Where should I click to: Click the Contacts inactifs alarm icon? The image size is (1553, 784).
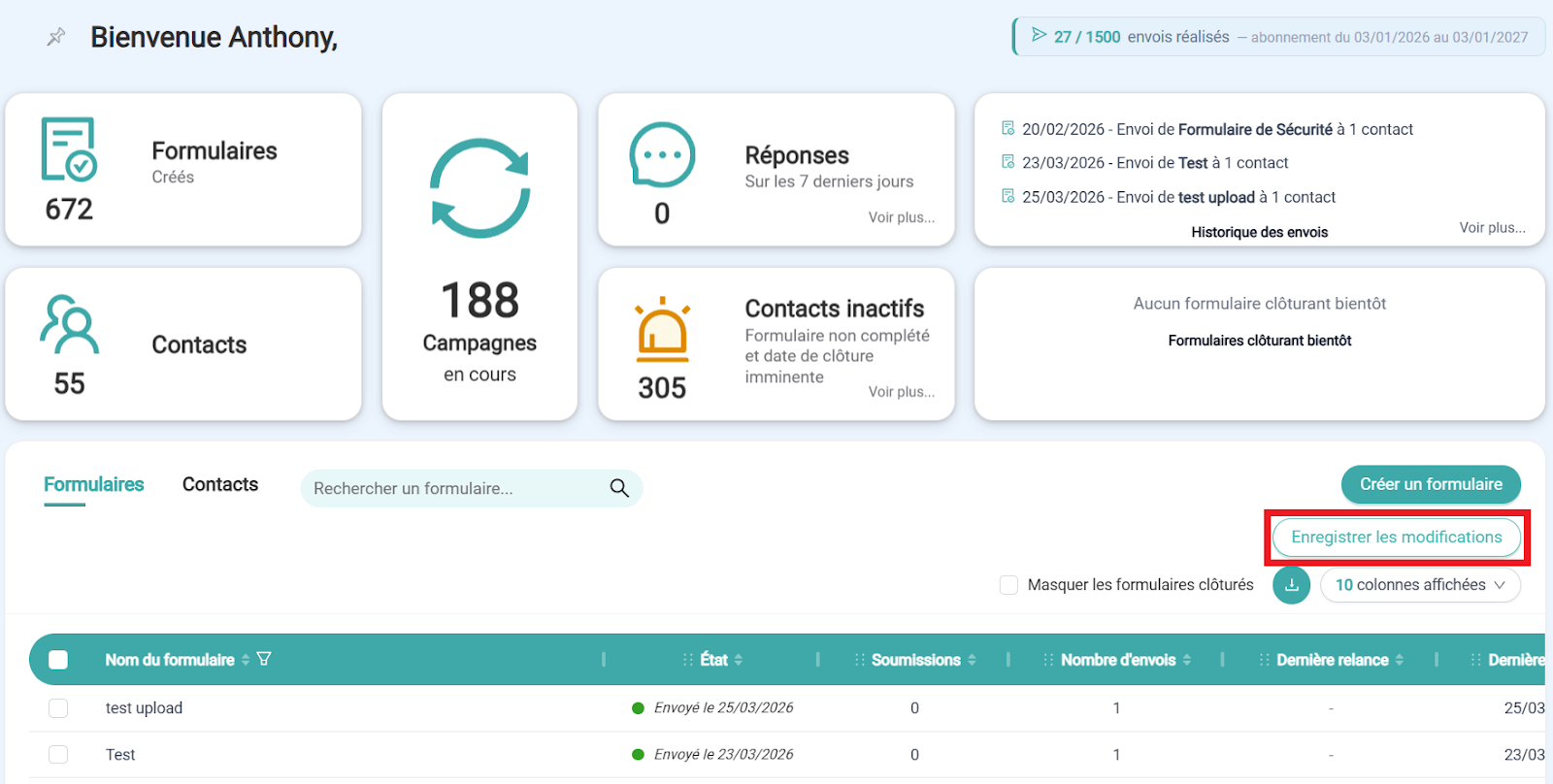(662, 330)
